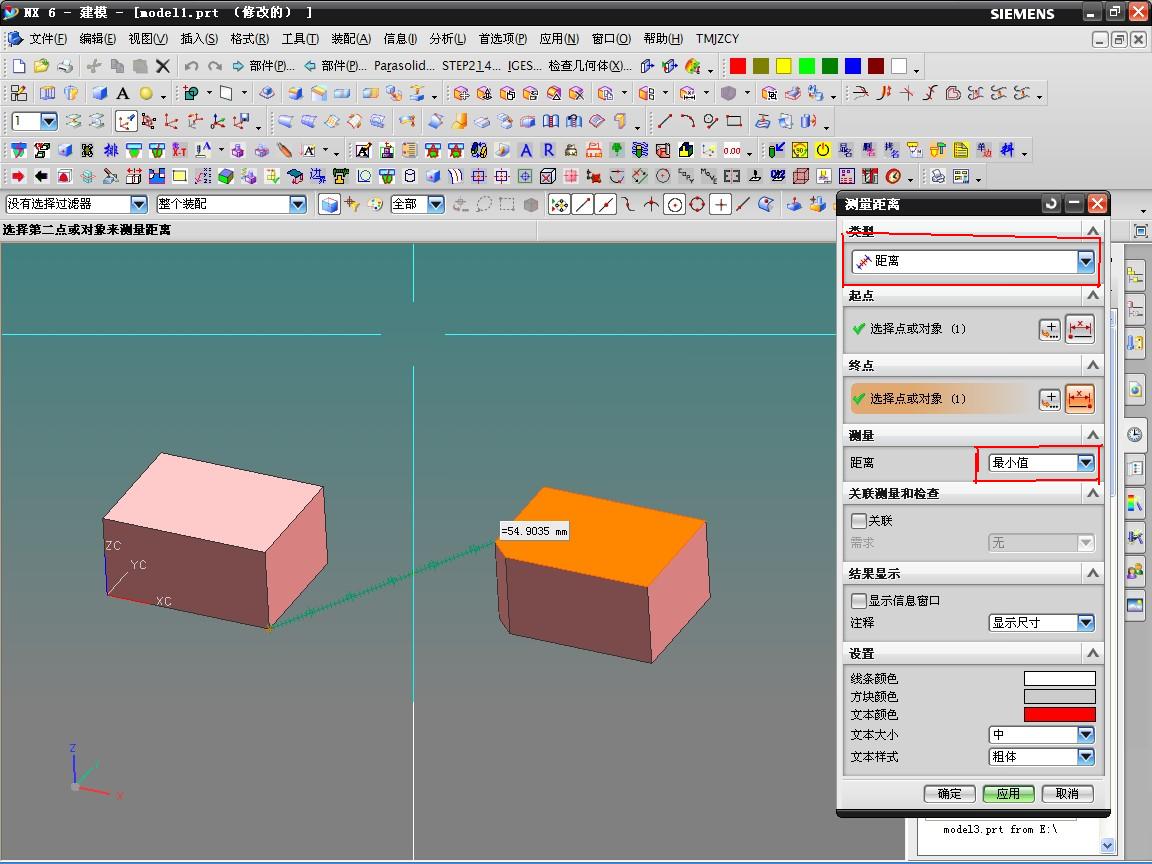The height and width of the screenshot is (864, 1152).
Task: Open the 显示尺寸 annotation dropdown
Action: pos(1085,623)
